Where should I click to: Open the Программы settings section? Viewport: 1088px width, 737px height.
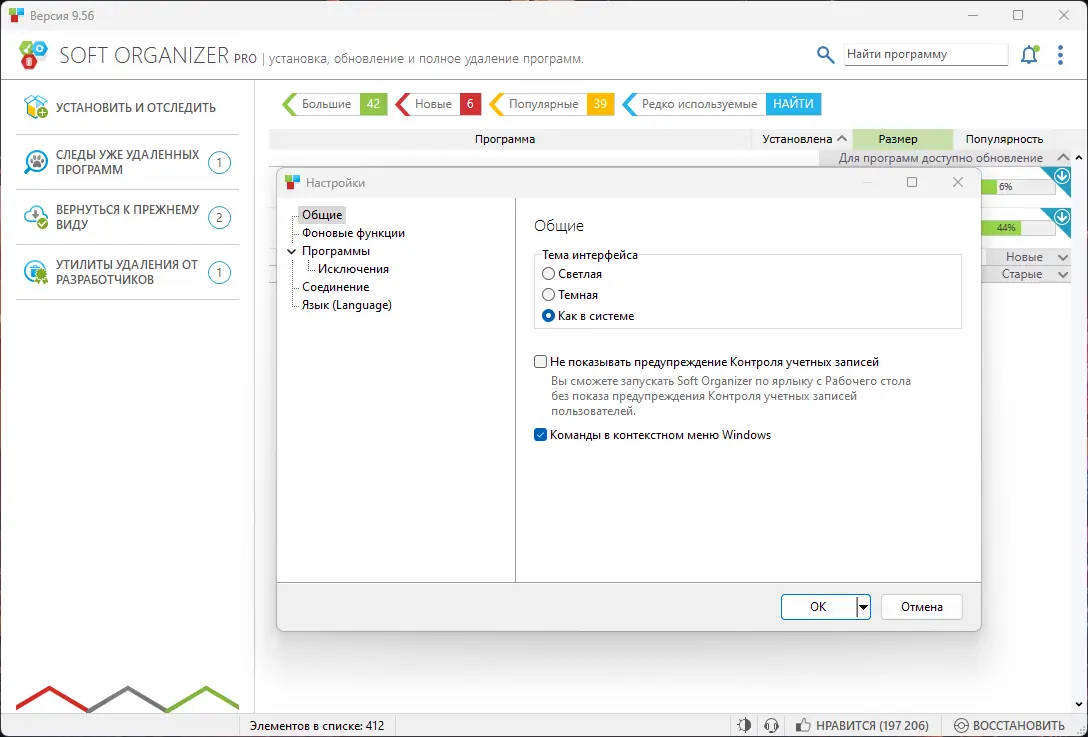tap(336, 251)
